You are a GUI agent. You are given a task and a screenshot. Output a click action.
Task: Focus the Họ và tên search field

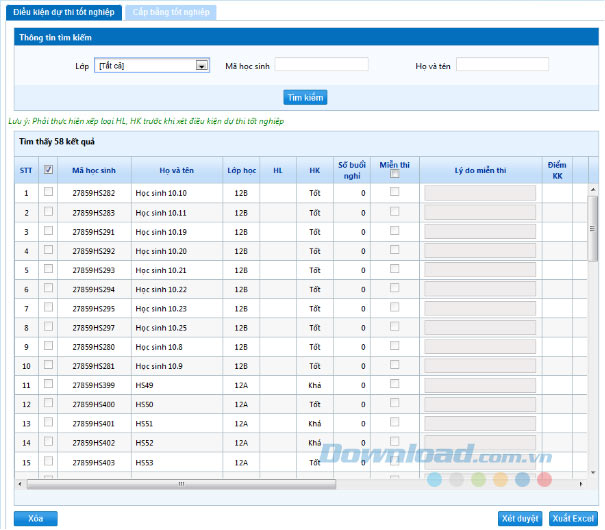[x=502, y=65]
